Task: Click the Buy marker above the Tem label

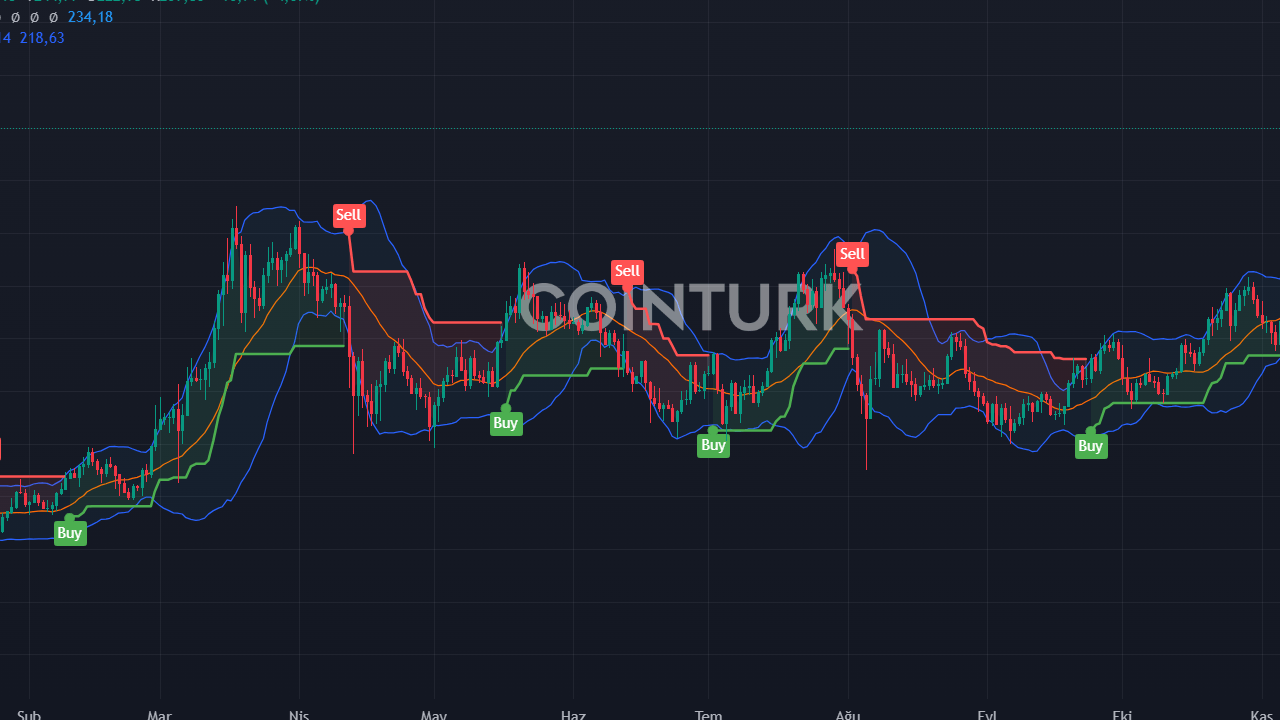Action: [713, 445]
